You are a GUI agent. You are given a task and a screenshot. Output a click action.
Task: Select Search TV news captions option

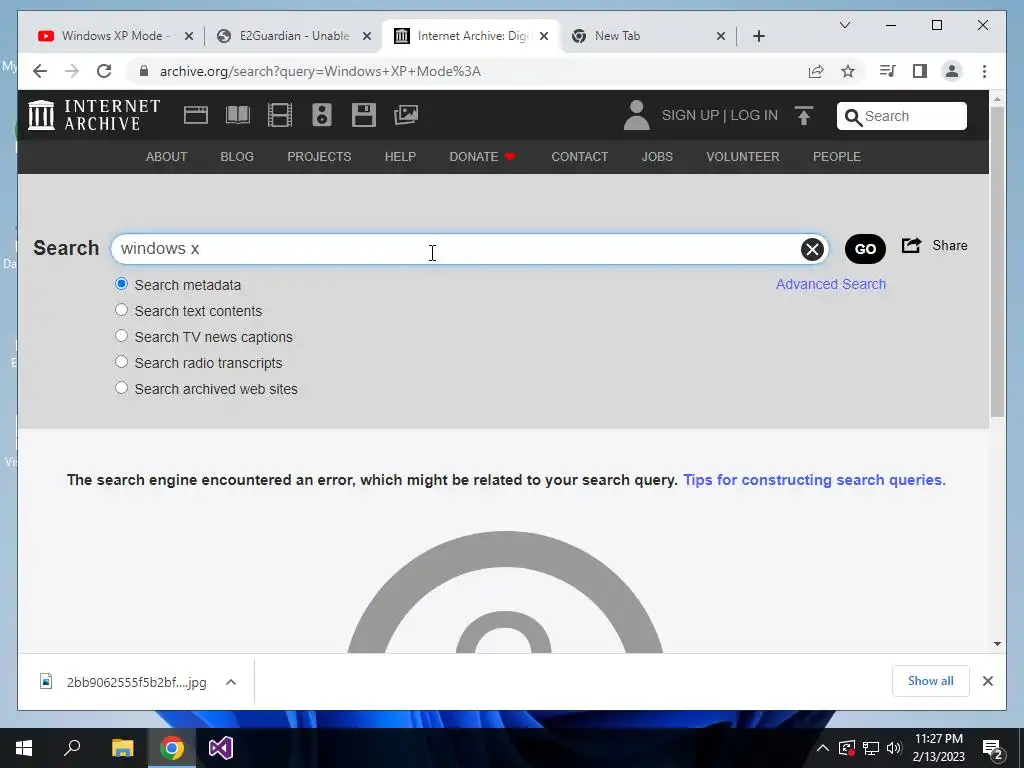(x=121, y=336)
